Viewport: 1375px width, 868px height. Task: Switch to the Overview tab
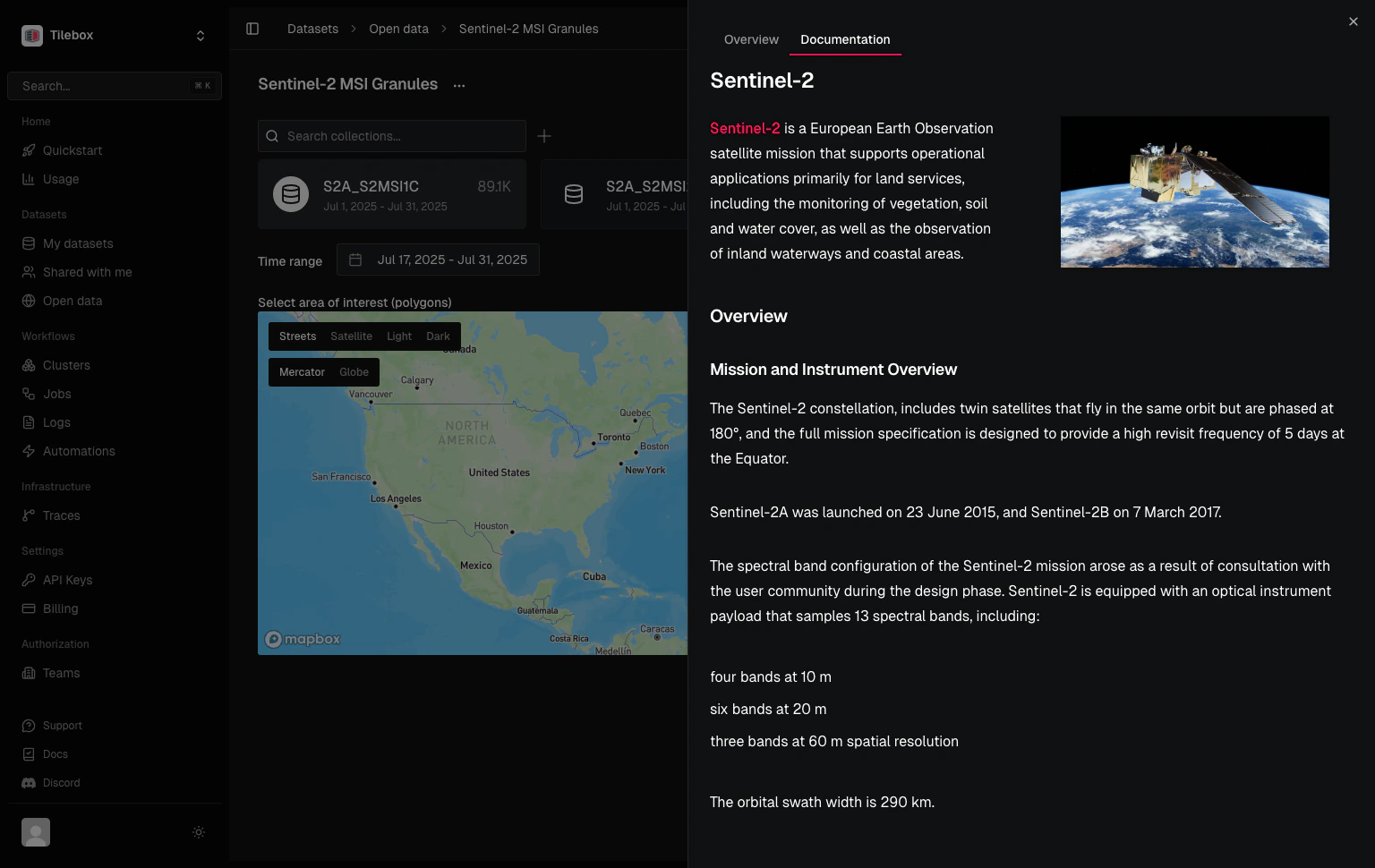pos(751,39)
